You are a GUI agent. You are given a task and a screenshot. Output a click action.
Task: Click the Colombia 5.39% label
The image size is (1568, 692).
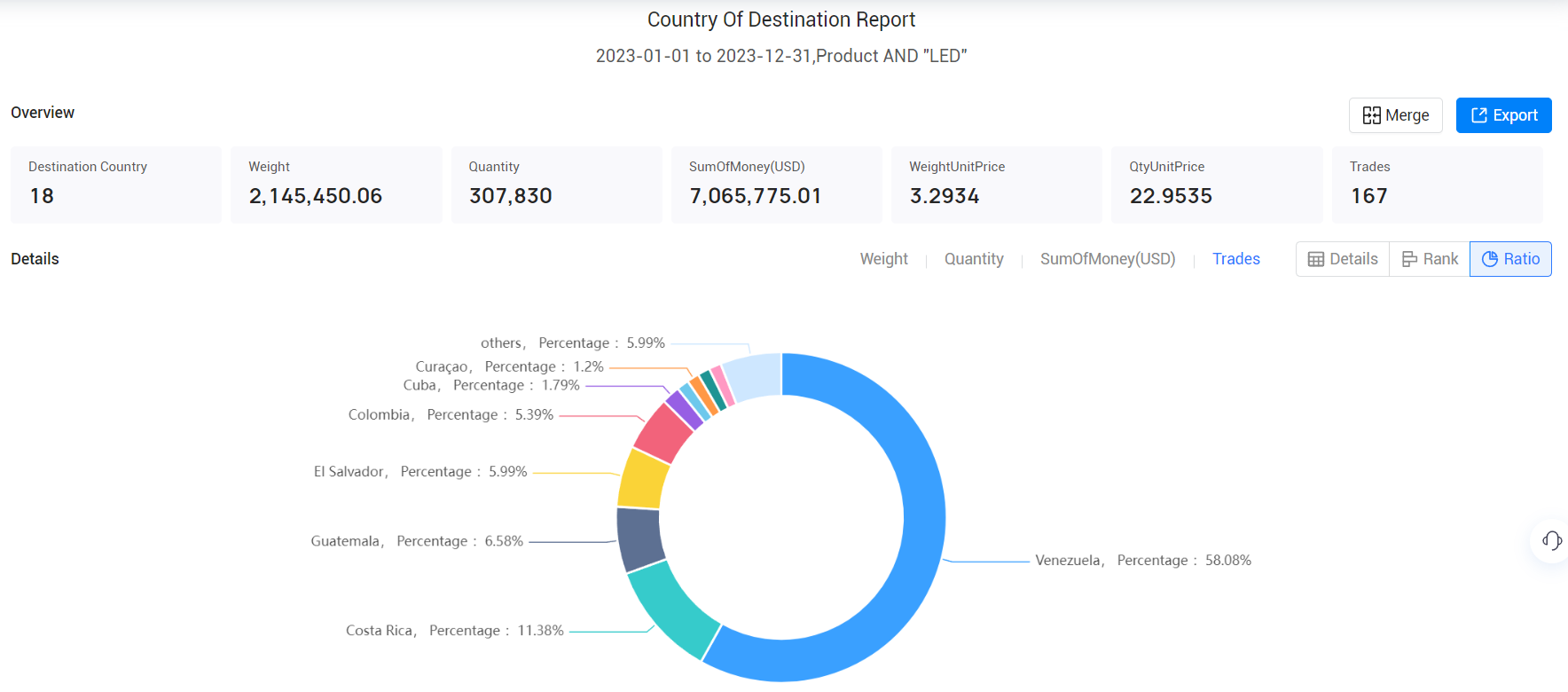coord(451,415)
